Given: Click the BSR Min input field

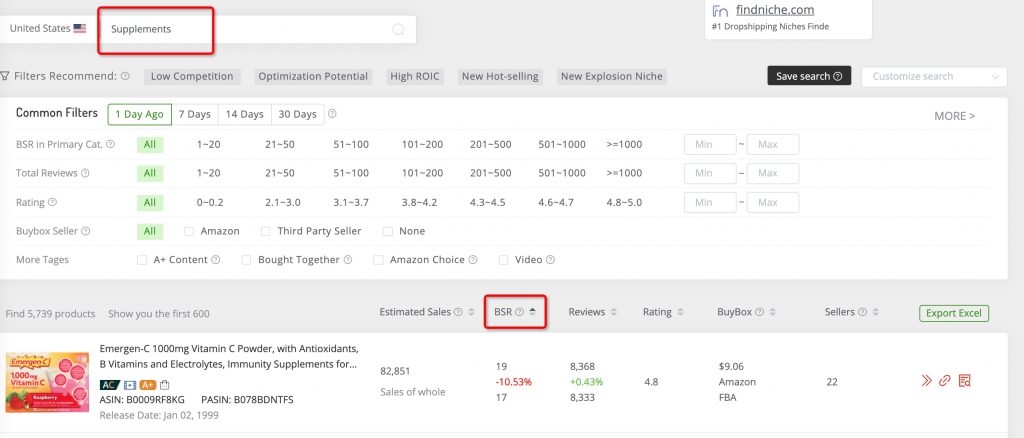Looking at the screenshot, I should coord(710,144).
